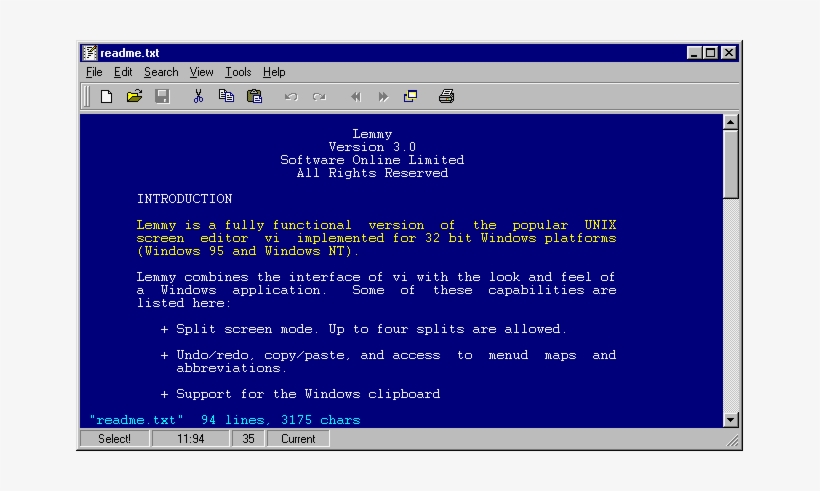Click the toolbar drag handle grip
This screenshot has height=491, width=820.
87,96
